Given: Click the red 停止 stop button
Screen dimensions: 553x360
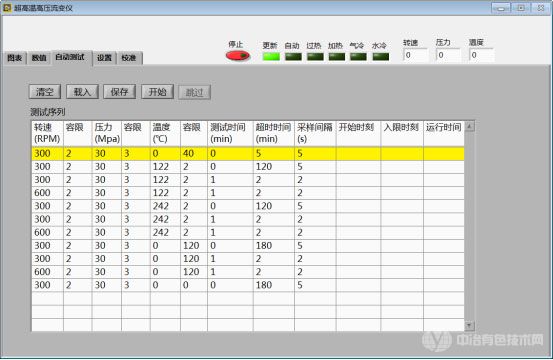Looking at the screenshot, I should pyautogui.click(x=237, y=56).
